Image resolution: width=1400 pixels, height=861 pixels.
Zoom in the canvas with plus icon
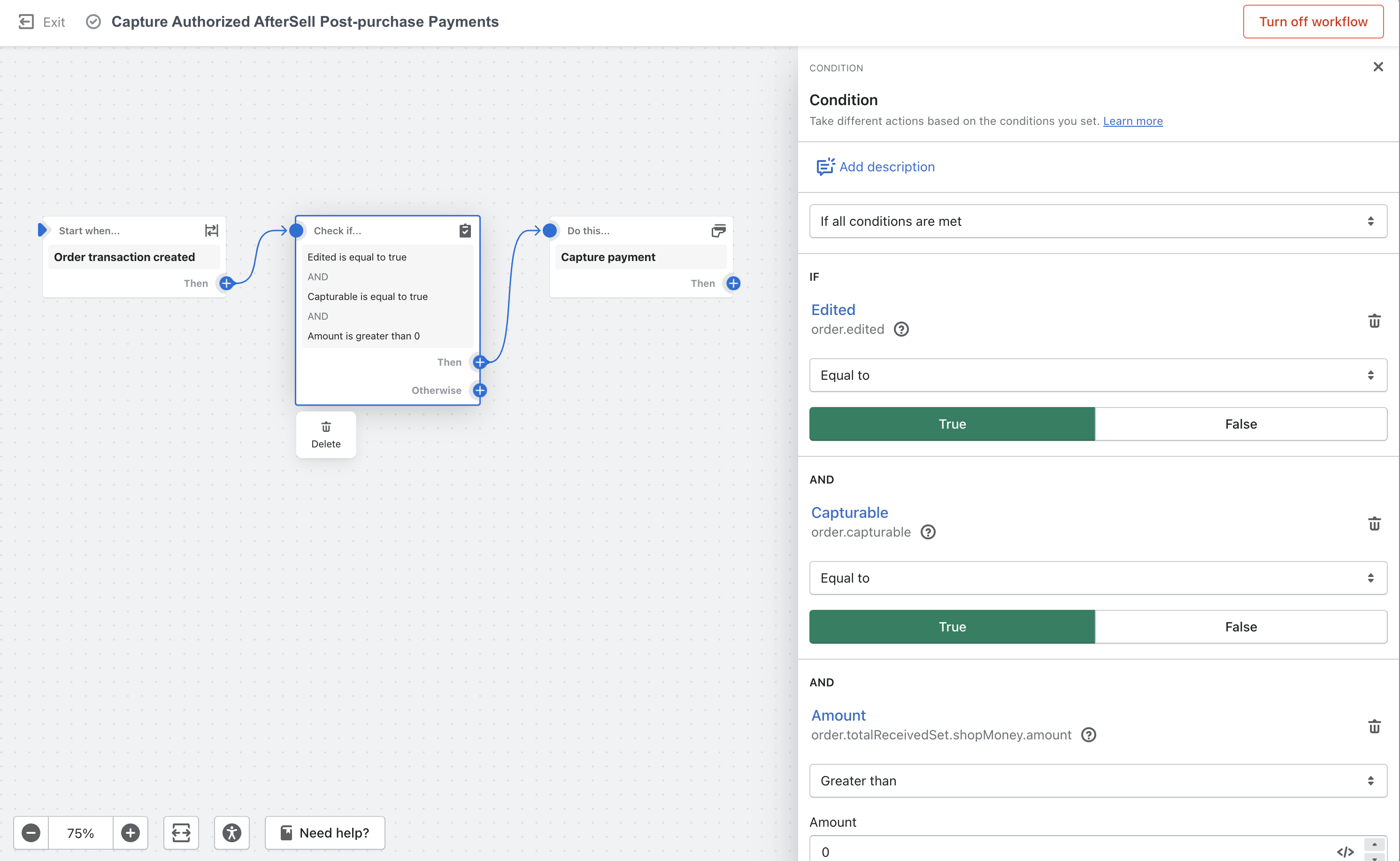pos(131,832)
